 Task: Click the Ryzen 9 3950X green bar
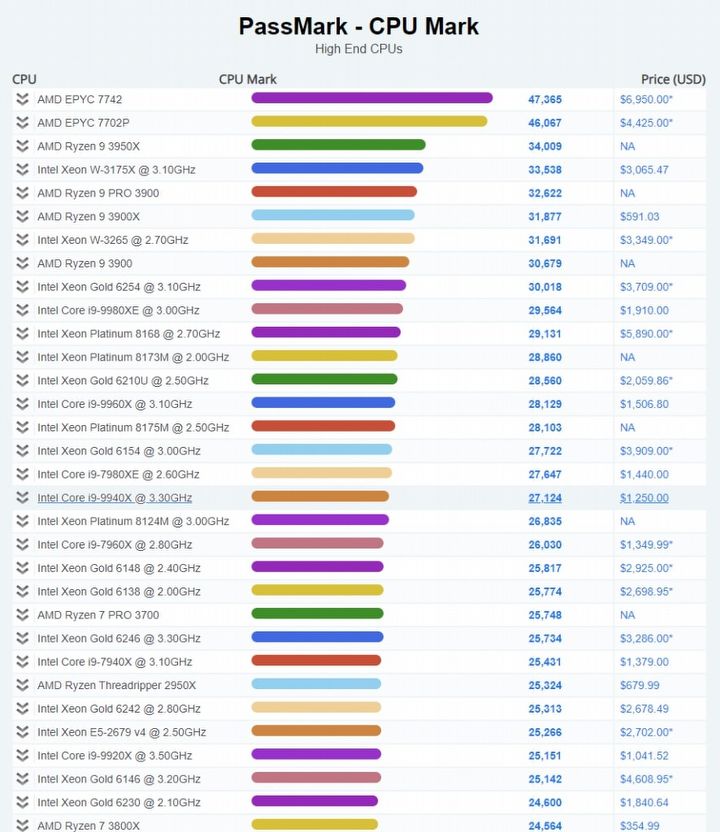338,145
